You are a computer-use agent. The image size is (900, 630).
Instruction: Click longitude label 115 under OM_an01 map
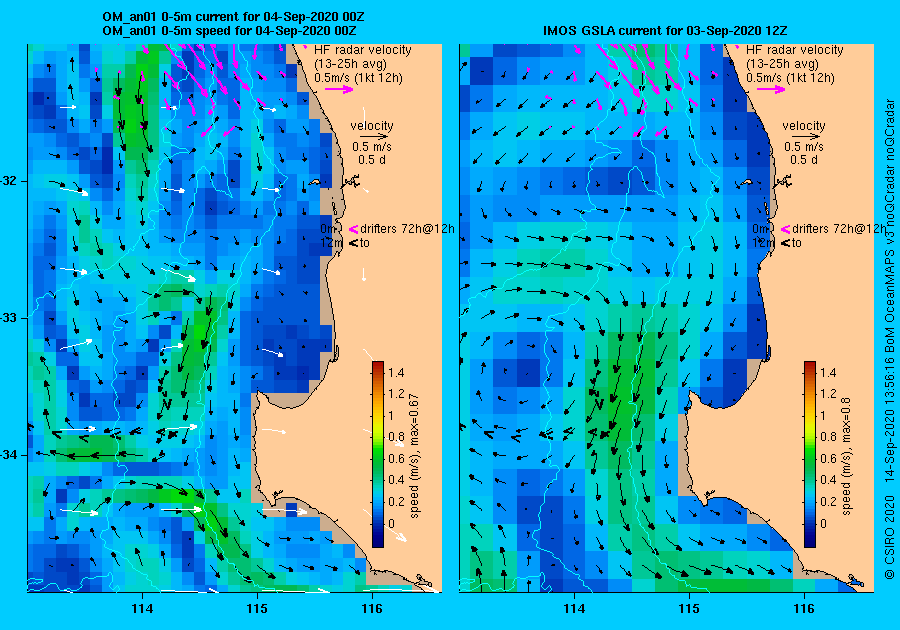257,609
